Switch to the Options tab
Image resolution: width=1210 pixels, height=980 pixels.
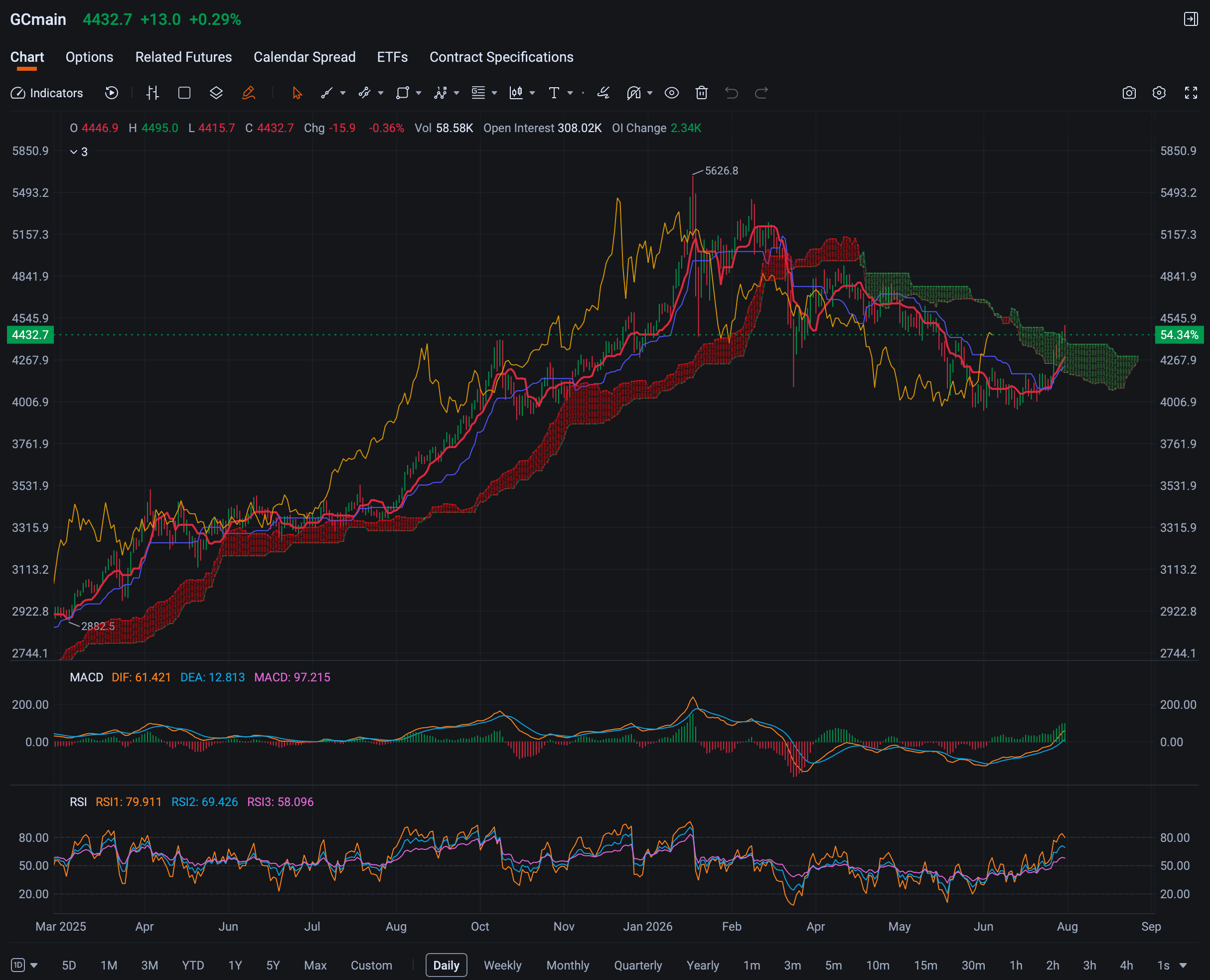coord(89,57)
